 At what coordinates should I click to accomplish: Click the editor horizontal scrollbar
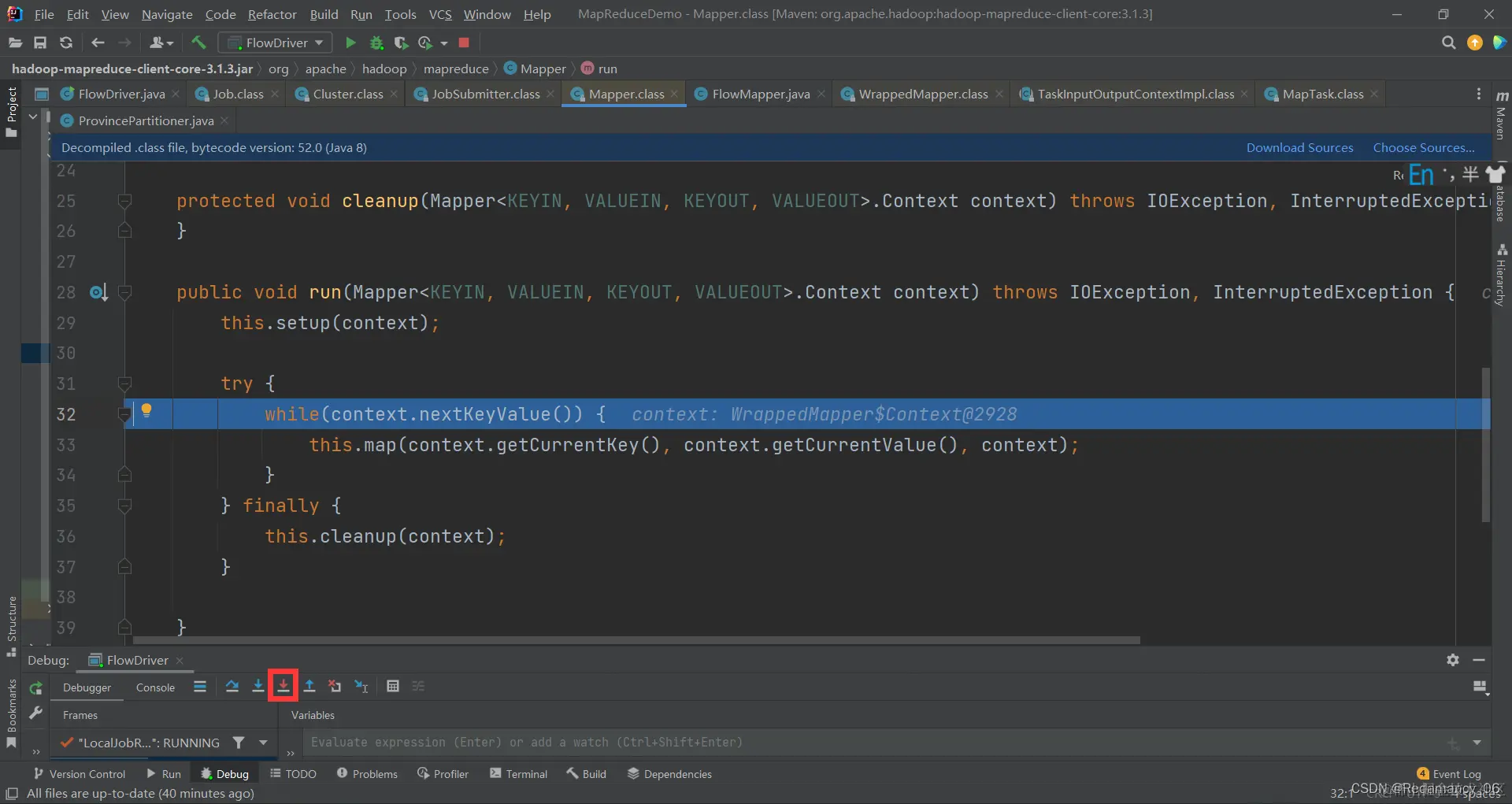pyautogui.click(x=636, y=640)
